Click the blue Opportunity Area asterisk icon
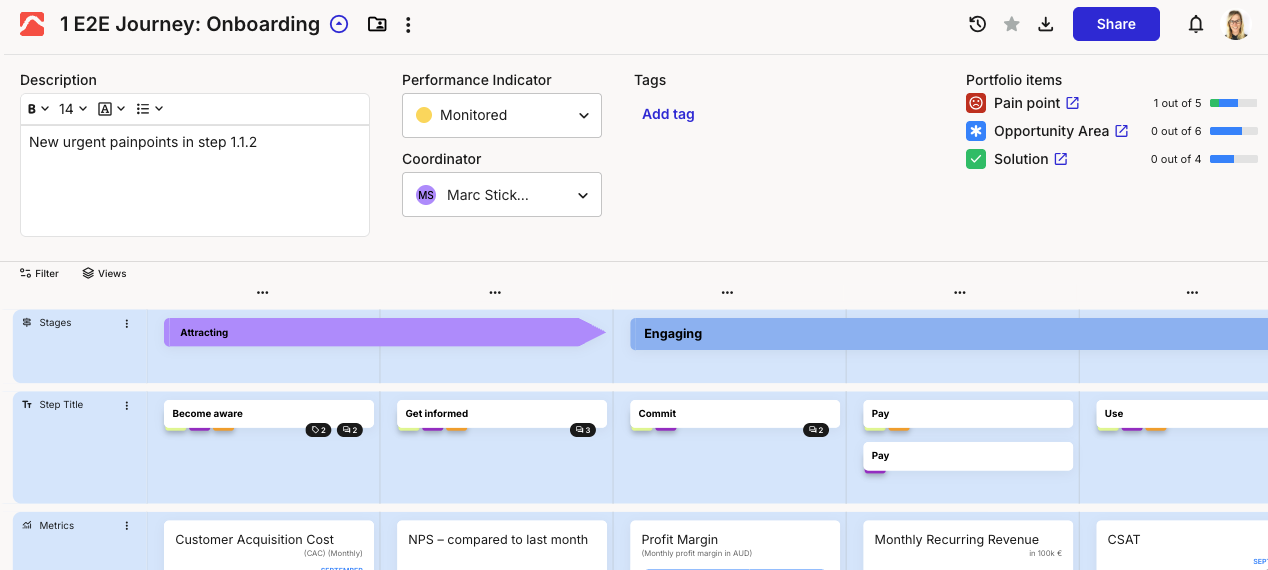The width and height of the screenshot is (1268, 570). pos(976,131)
